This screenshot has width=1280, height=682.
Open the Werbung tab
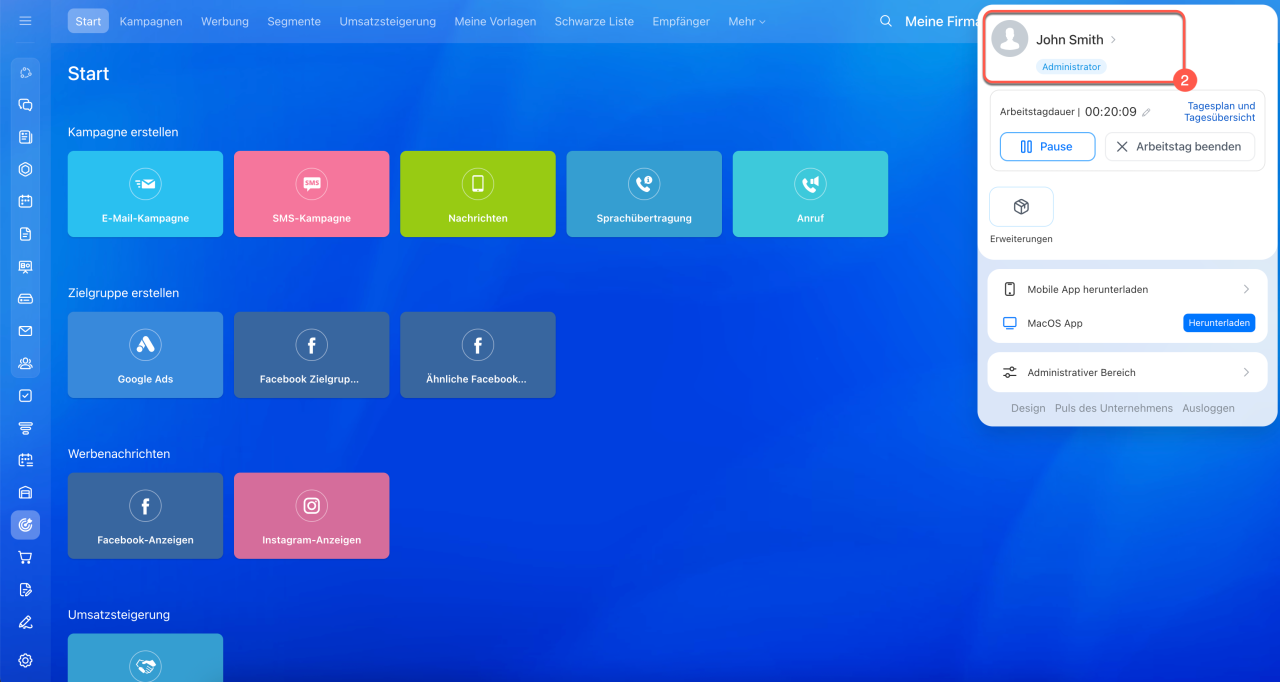coord(225,21)
